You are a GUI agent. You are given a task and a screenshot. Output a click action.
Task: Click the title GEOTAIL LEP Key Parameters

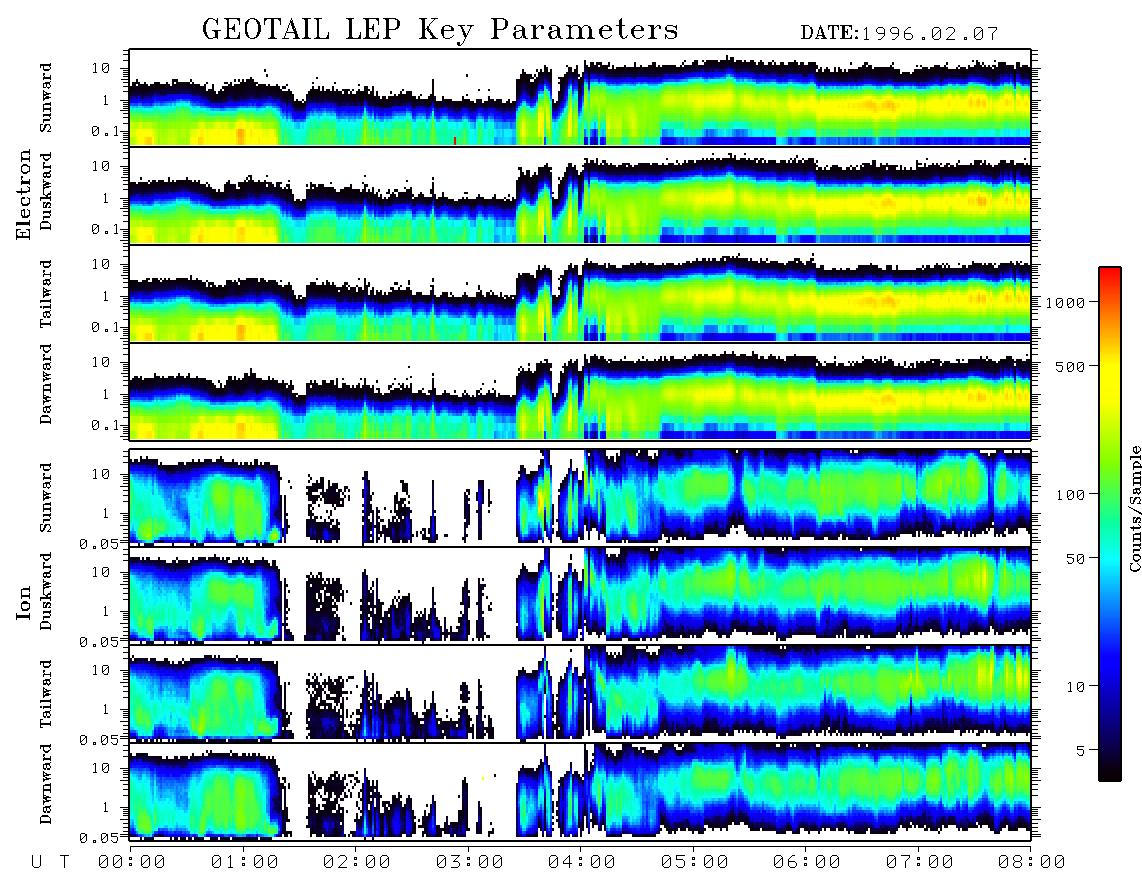coord(441,30)
